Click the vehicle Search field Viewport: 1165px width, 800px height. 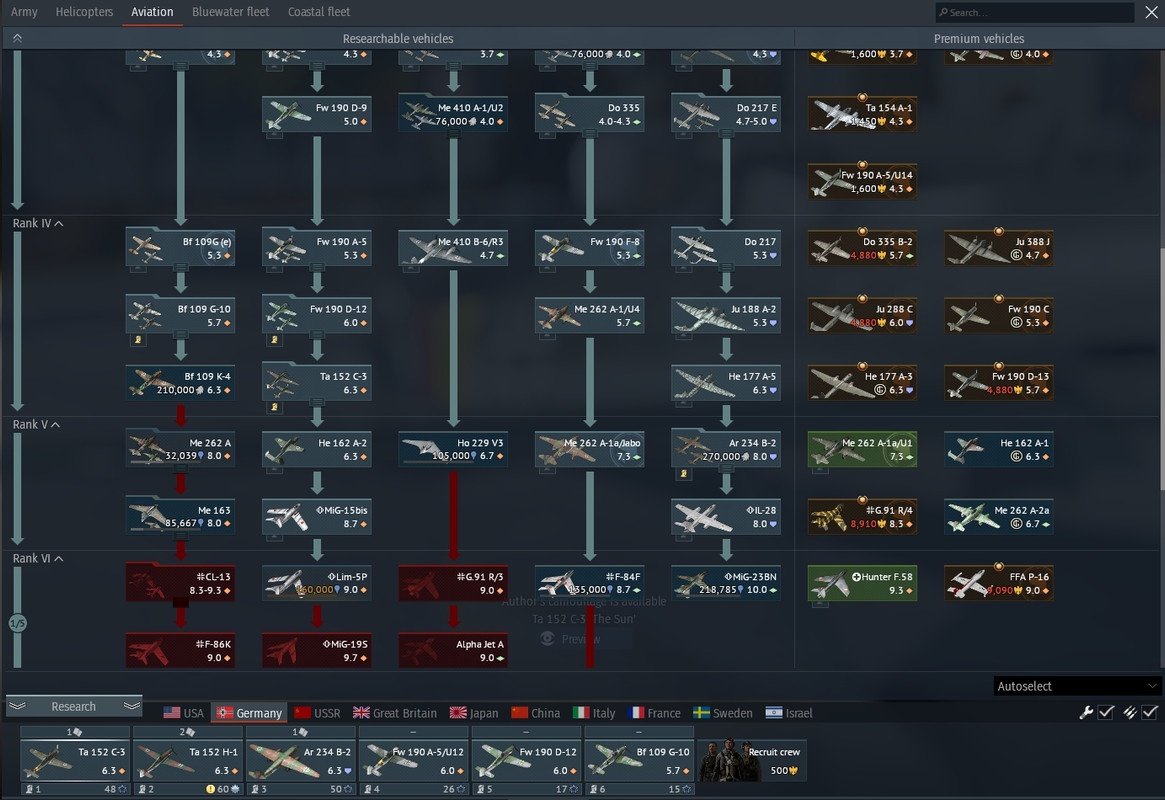[x=1034, y=12]
